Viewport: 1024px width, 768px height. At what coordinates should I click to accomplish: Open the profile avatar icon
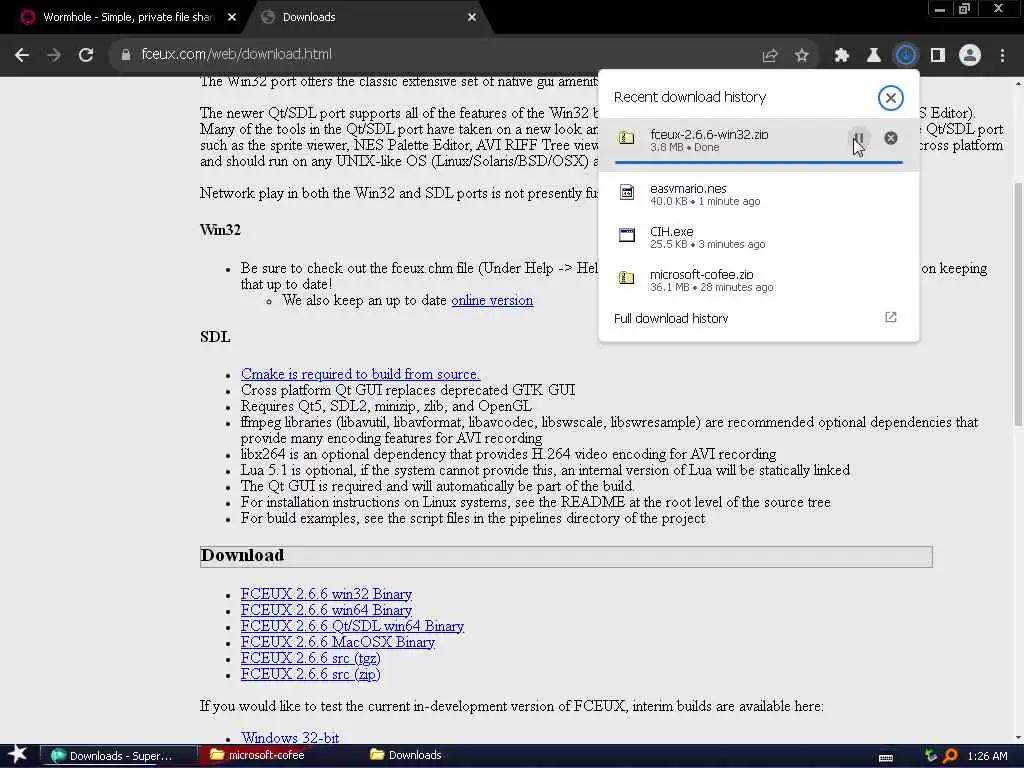click(970, 56)
